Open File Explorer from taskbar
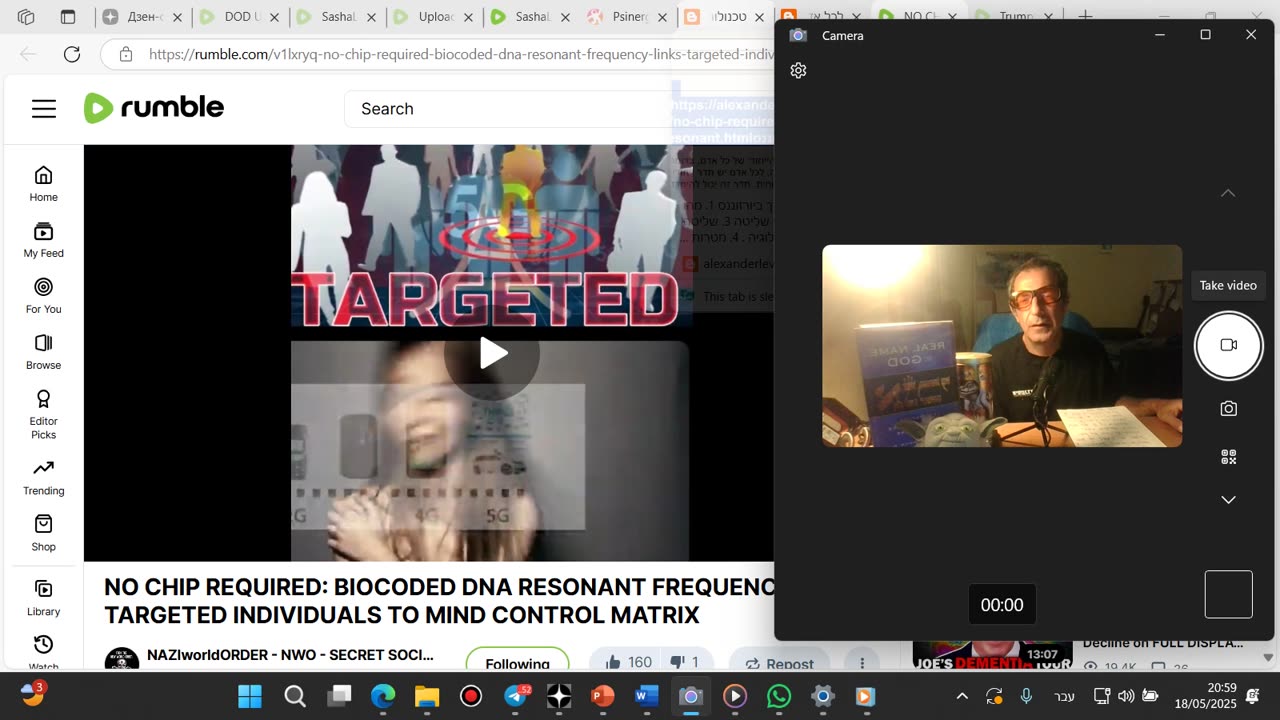 (427, 696)
